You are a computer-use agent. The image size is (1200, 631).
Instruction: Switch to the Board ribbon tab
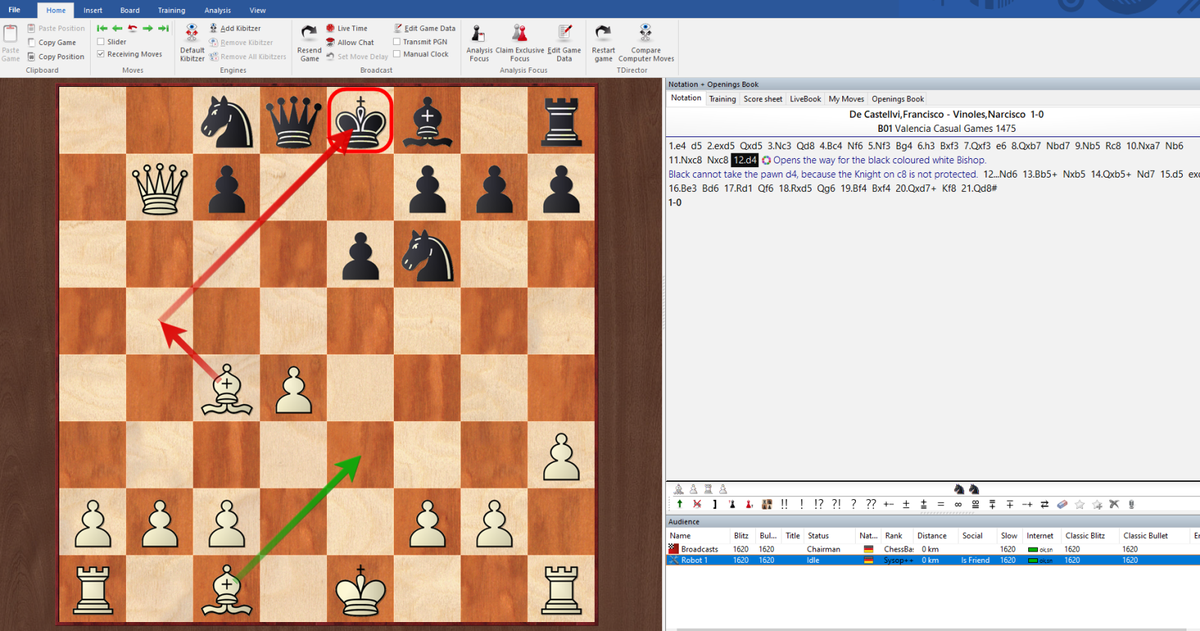click(x=130, y=10)
